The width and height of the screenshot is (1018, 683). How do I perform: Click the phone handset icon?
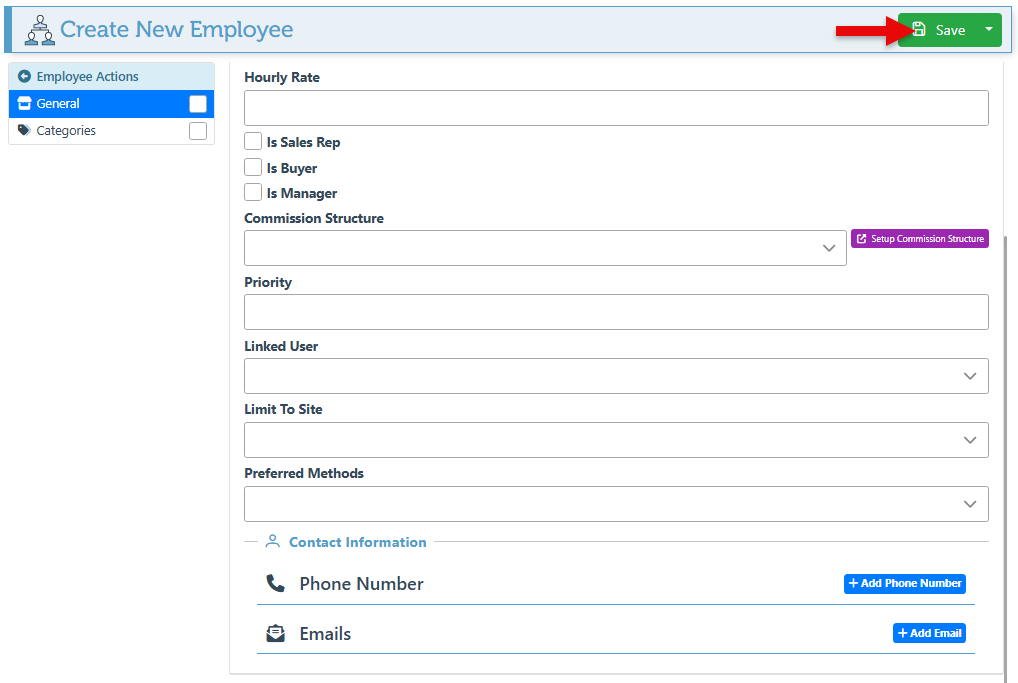tap(275, 584)
